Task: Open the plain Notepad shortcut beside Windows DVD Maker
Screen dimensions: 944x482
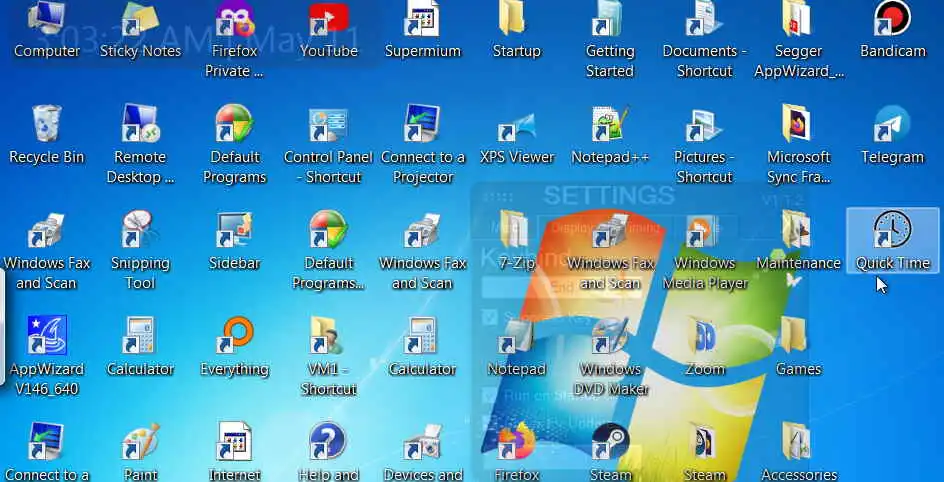Action: pyautogui.click(x=516, y=336)
